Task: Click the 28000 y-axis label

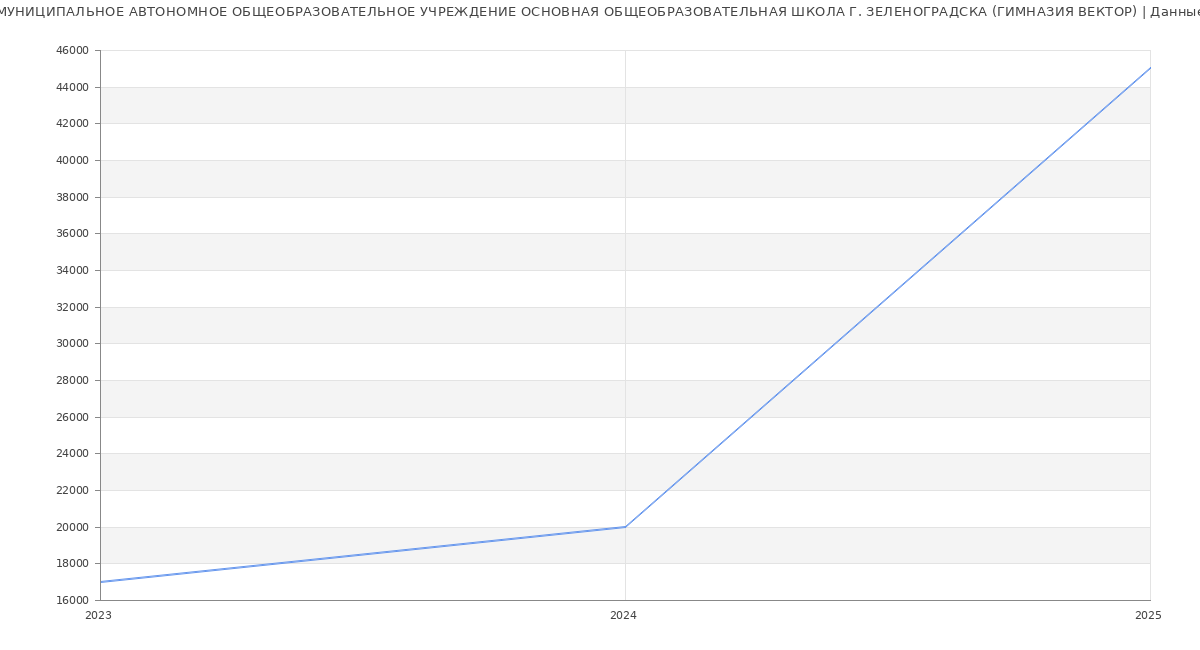Action: [72, 380]
